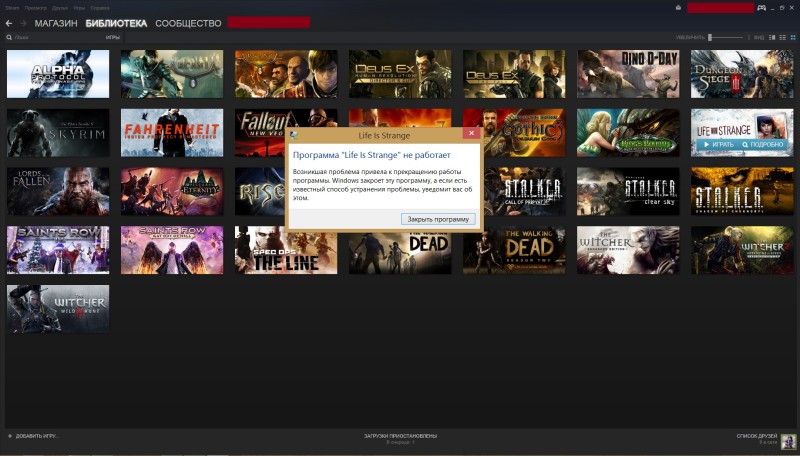Select the Skyrim game tile
The image size is (800, 456).
point(58,133)
